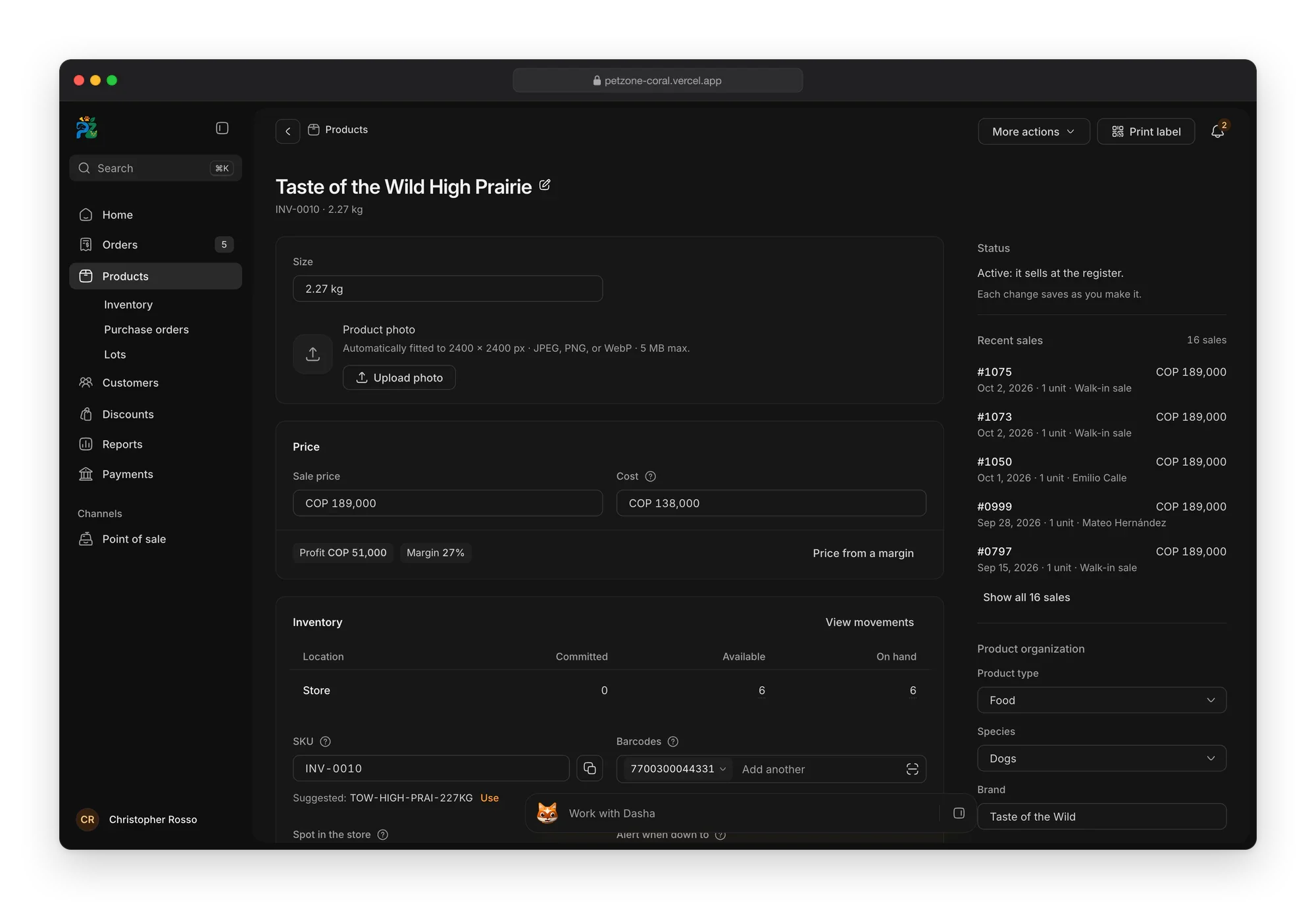The image size is (1316, 909).
Task: Click the Dasha fox avatar
Action: pyautogui.click(x=547, y=814)
